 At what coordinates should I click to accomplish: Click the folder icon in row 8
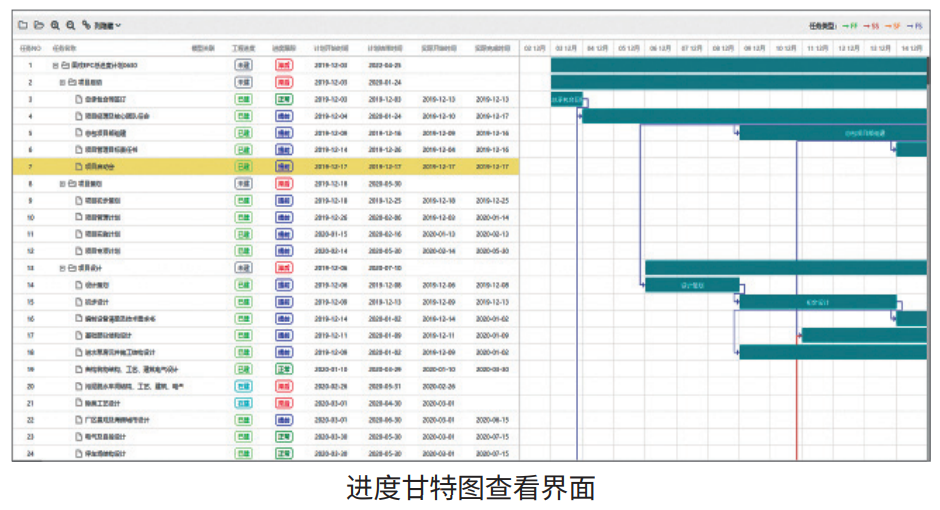(73, 184)
